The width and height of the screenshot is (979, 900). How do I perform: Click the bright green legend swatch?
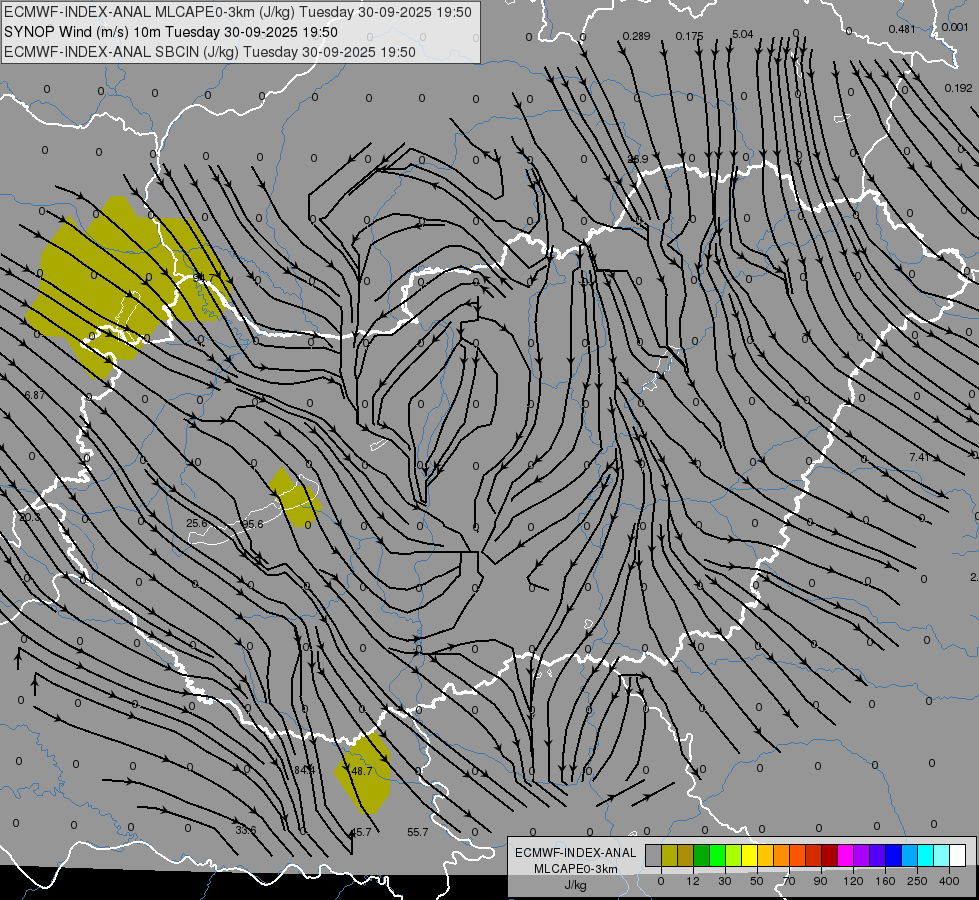click(x=717, y=855)
